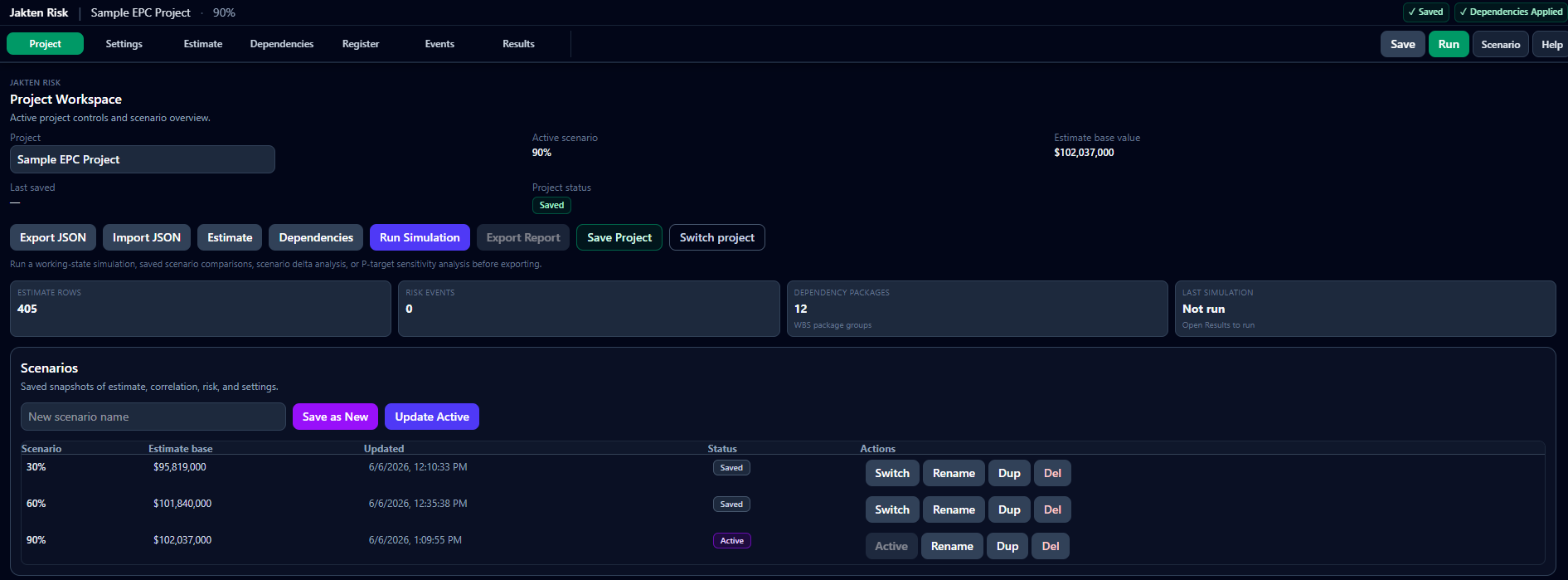The width and height of the screenshot is (1568, 580).
Task: Click the 6/6/2026, 1:09:55 PM timestamp
Action: tap(415, 540)
